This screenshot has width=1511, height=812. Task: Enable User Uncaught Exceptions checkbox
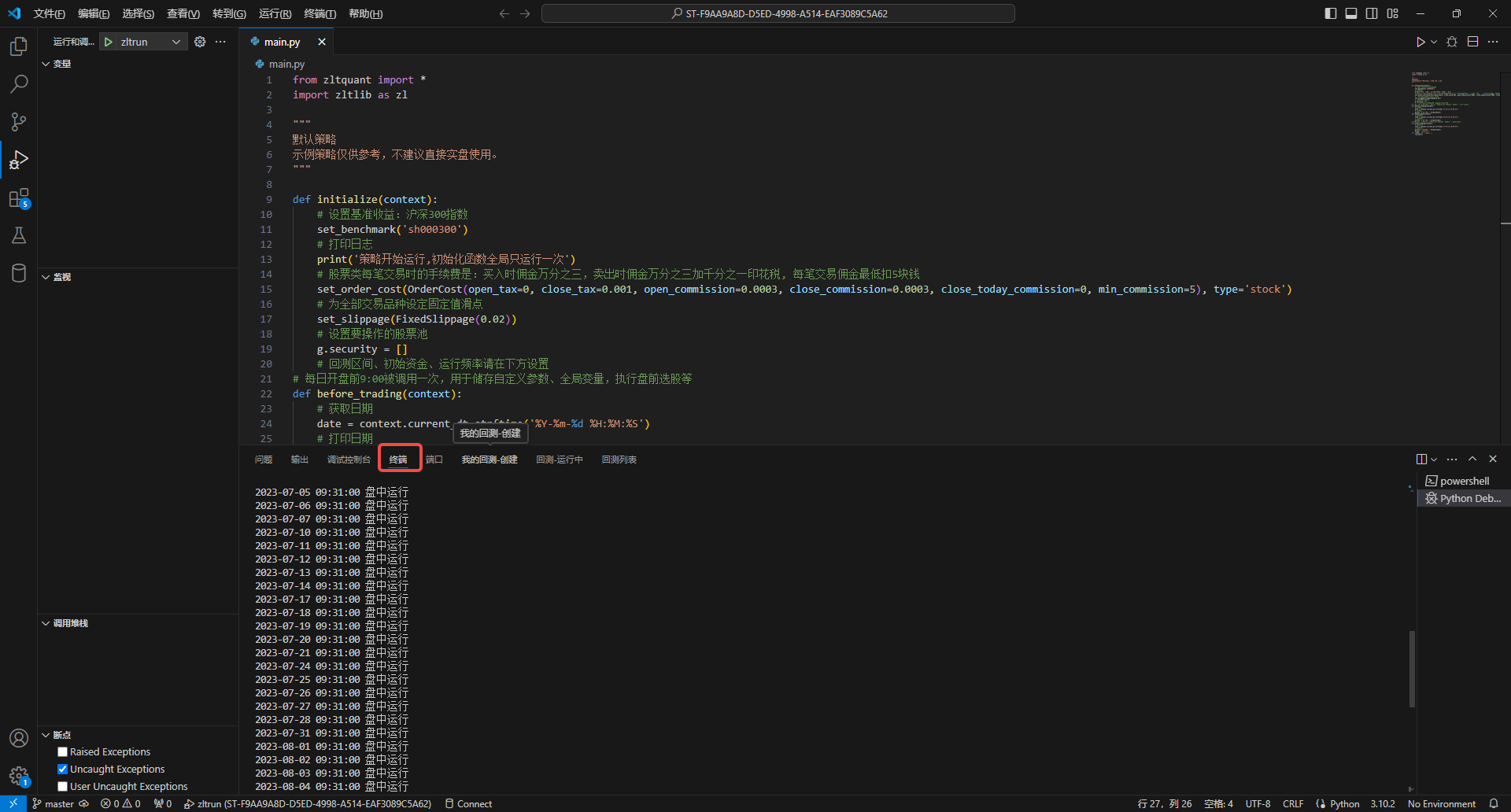(x=63, y=787)
